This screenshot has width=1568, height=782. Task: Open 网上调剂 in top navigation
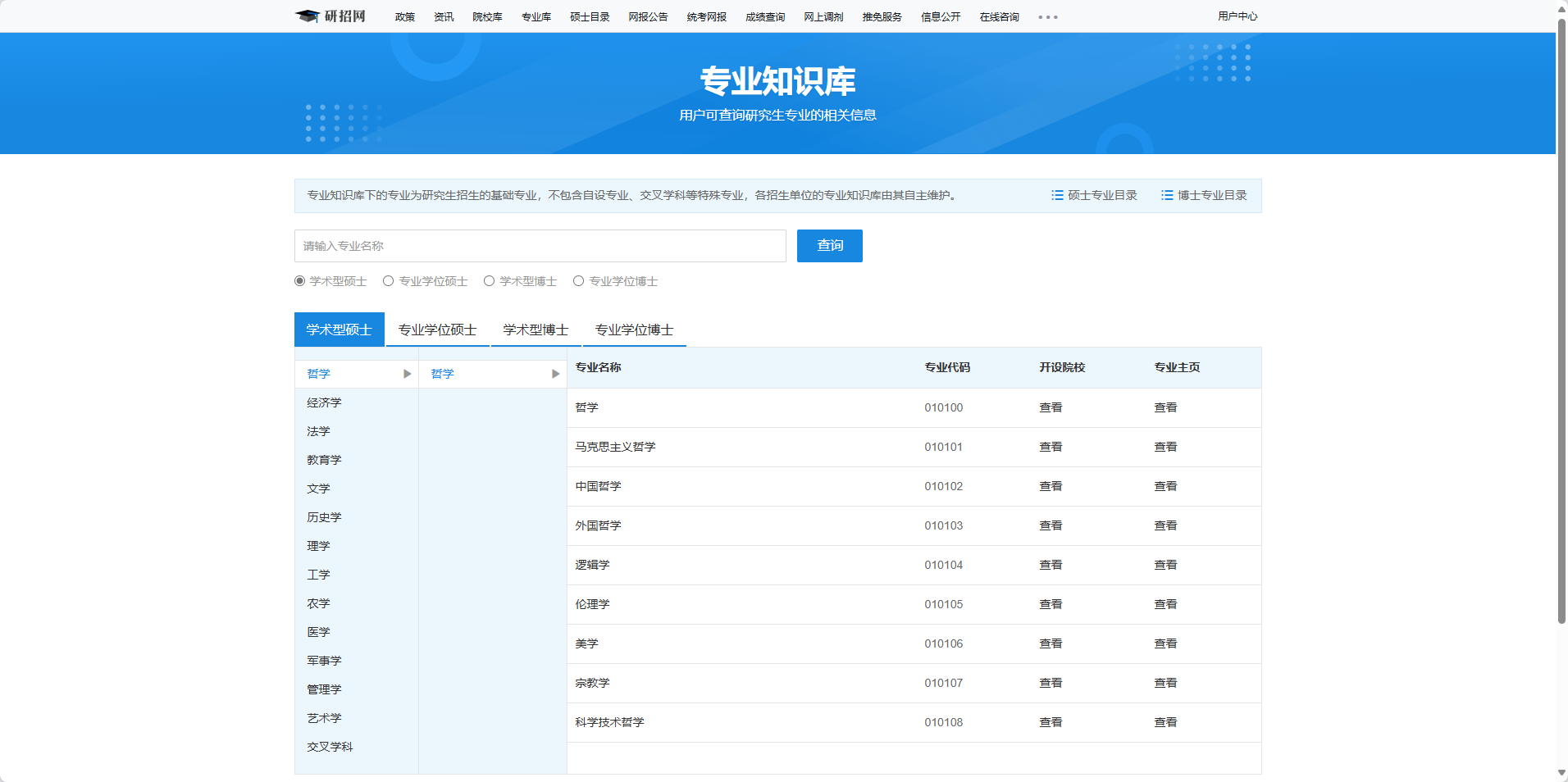point(824,17)
